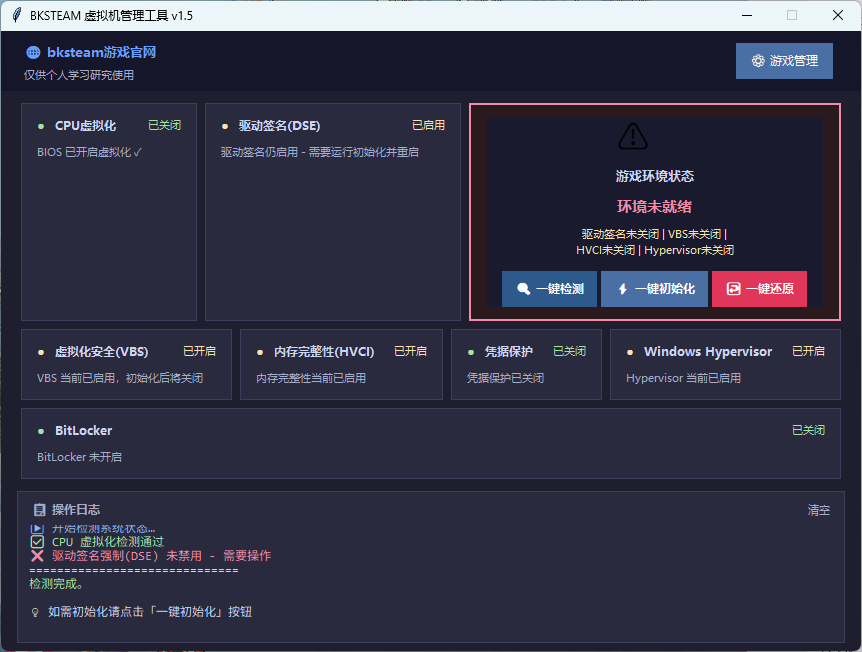The height and width of the screenshot is (652, 862).
Task: Click the red X icon in the log
Action: click(38, 556)
